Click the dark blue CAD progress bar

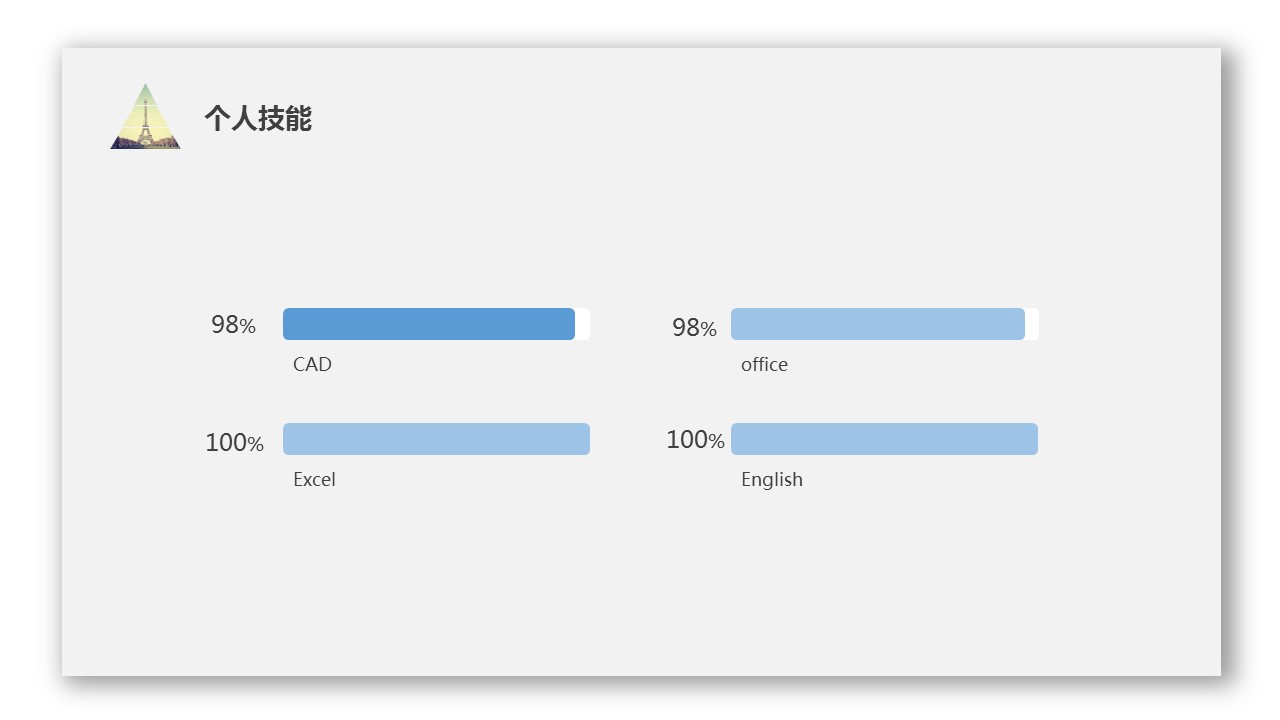pyautogui.click(x=428, y=324)
